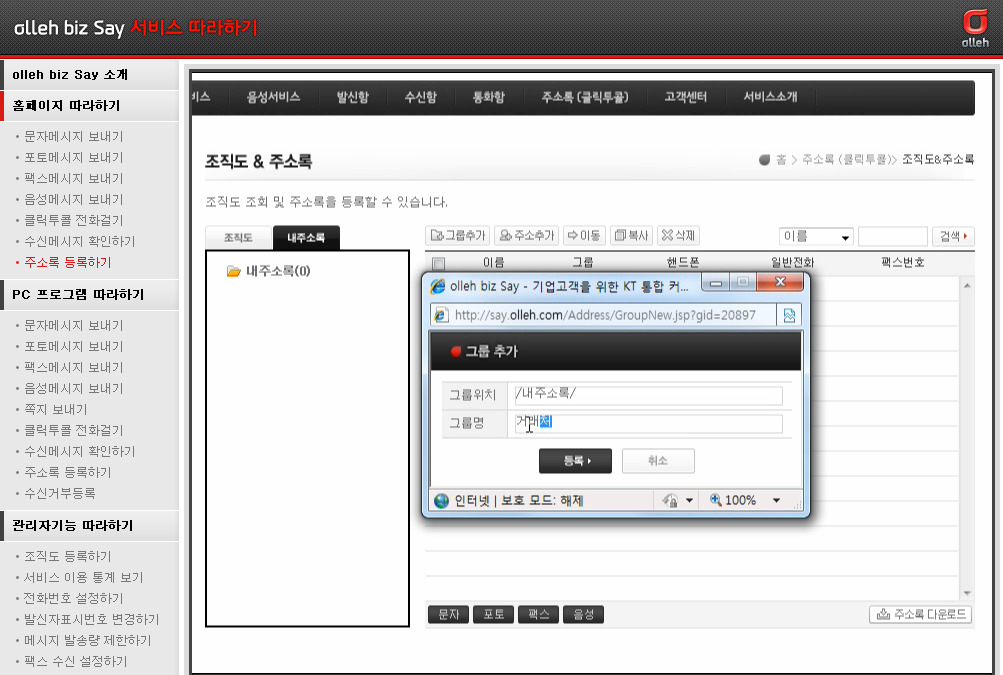This screenshot has width=1003, height=675.
Task: Click the 주소록 다운로드 button
Action: pyautogui.click(x=920, y=615)
